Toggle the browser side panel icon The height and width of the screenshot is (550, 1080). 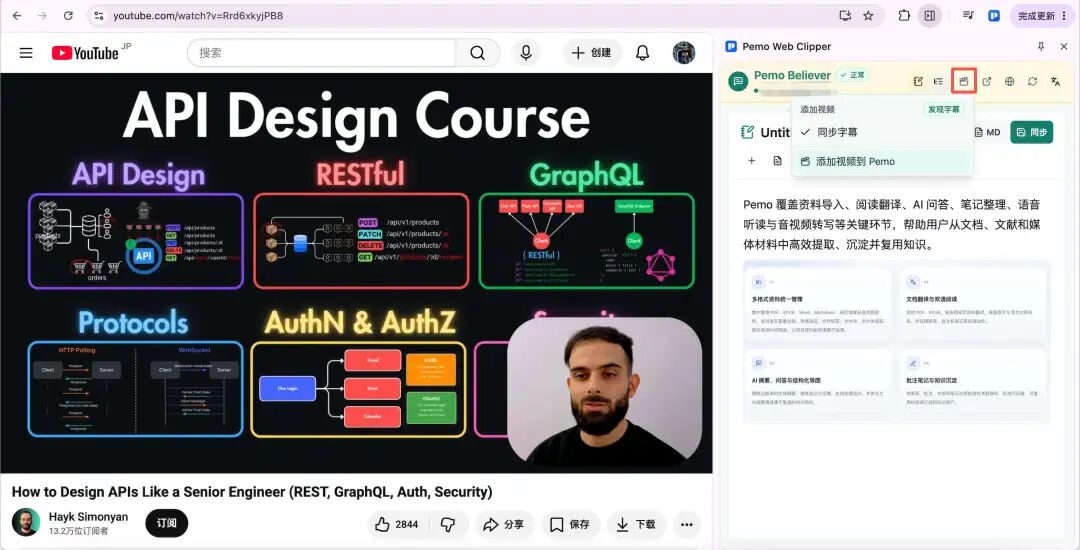tap(930, 15)
